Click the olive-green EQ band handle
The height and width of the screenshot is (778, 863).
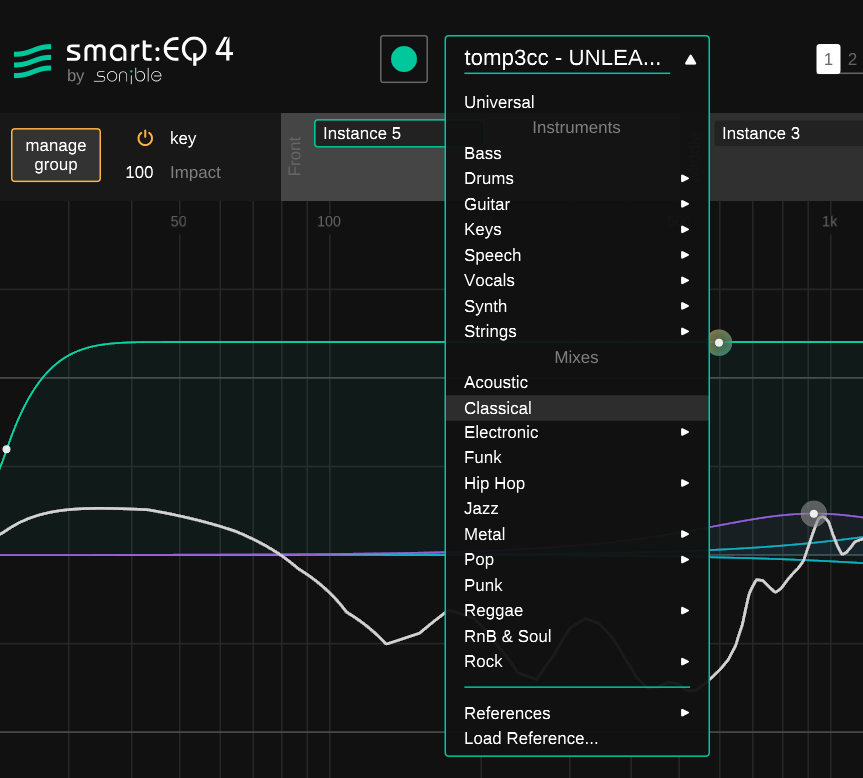pos(719,343)
